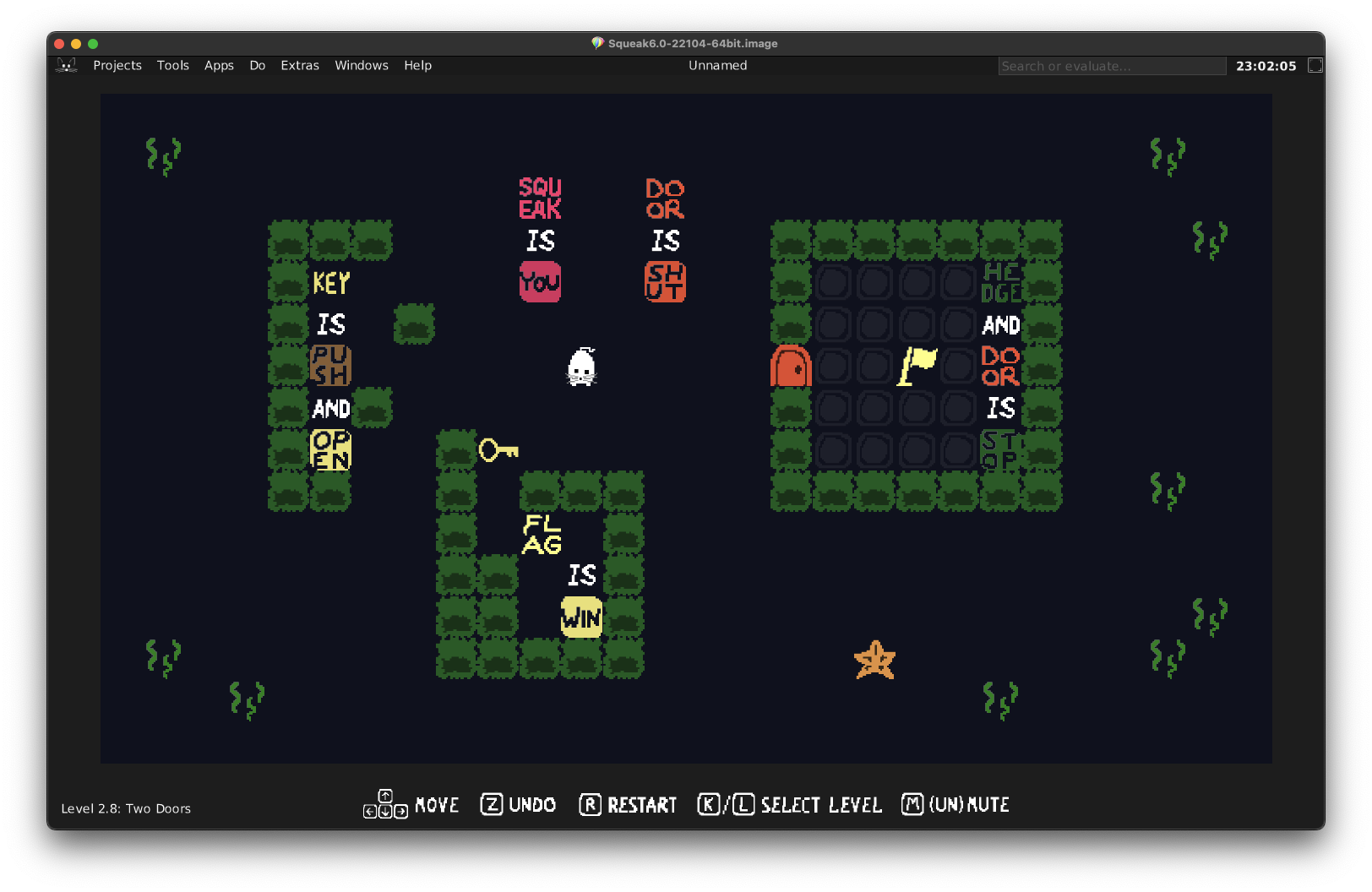1372x892 pixels.
Task: Click the white Squeak mouse character
Action: tap(581, 367)
